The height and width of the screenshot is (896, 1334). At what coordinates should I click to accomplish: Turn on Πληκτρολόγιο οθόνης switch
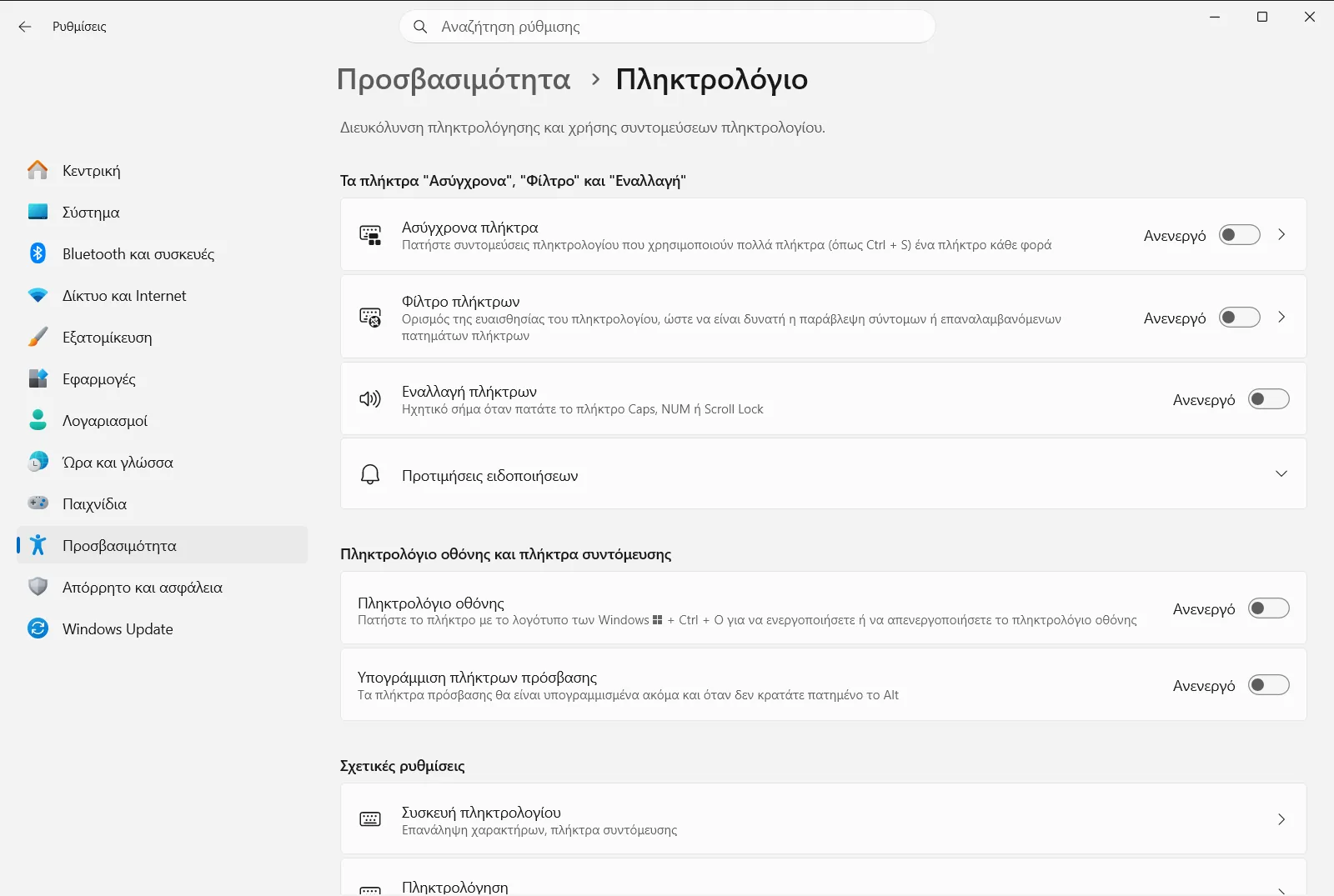click(1269, 608)
